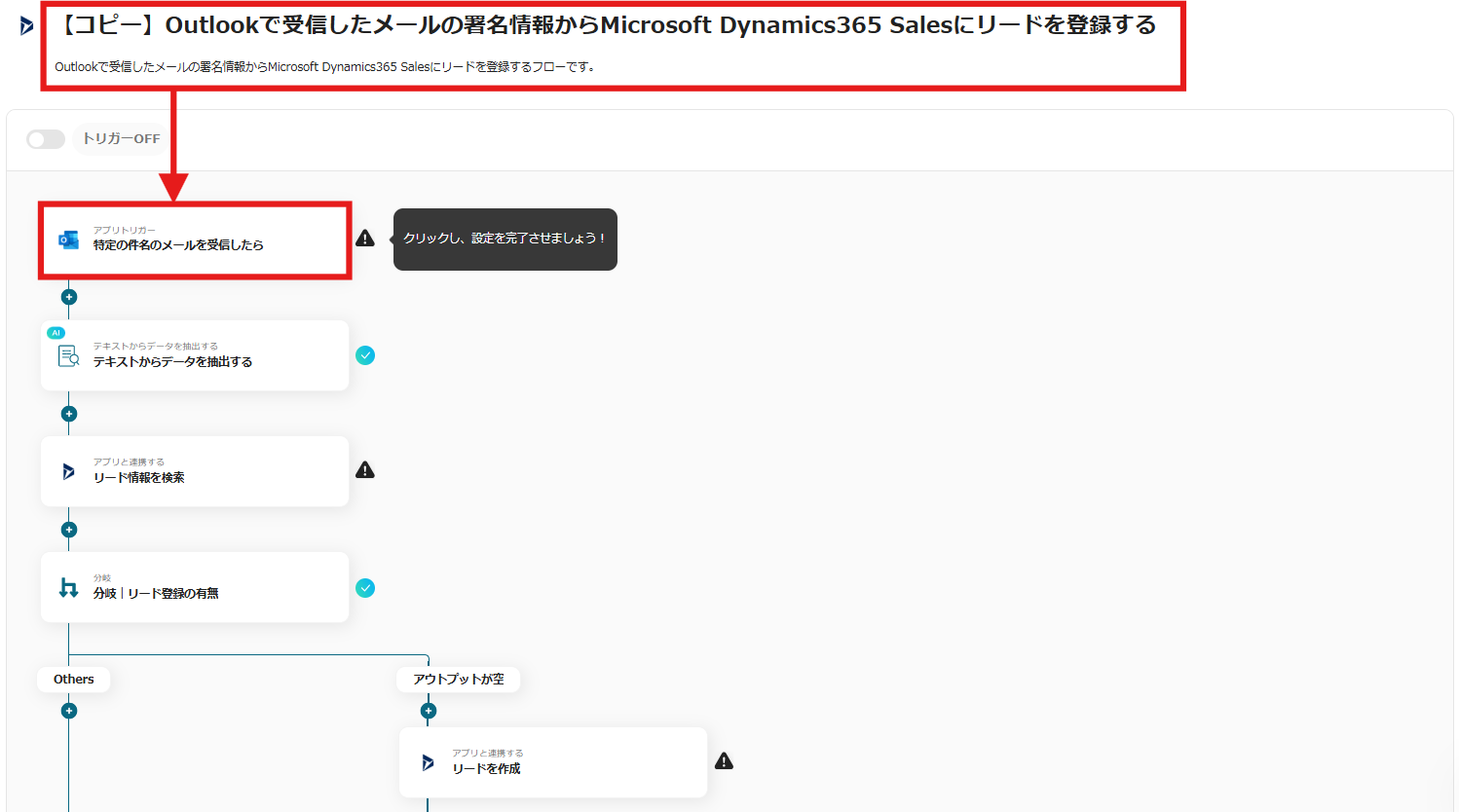This screenshot has height=812, width=1459.
Task: Click the Dynamics icon on リード情報を検索 step
Action: click(68, 471)
